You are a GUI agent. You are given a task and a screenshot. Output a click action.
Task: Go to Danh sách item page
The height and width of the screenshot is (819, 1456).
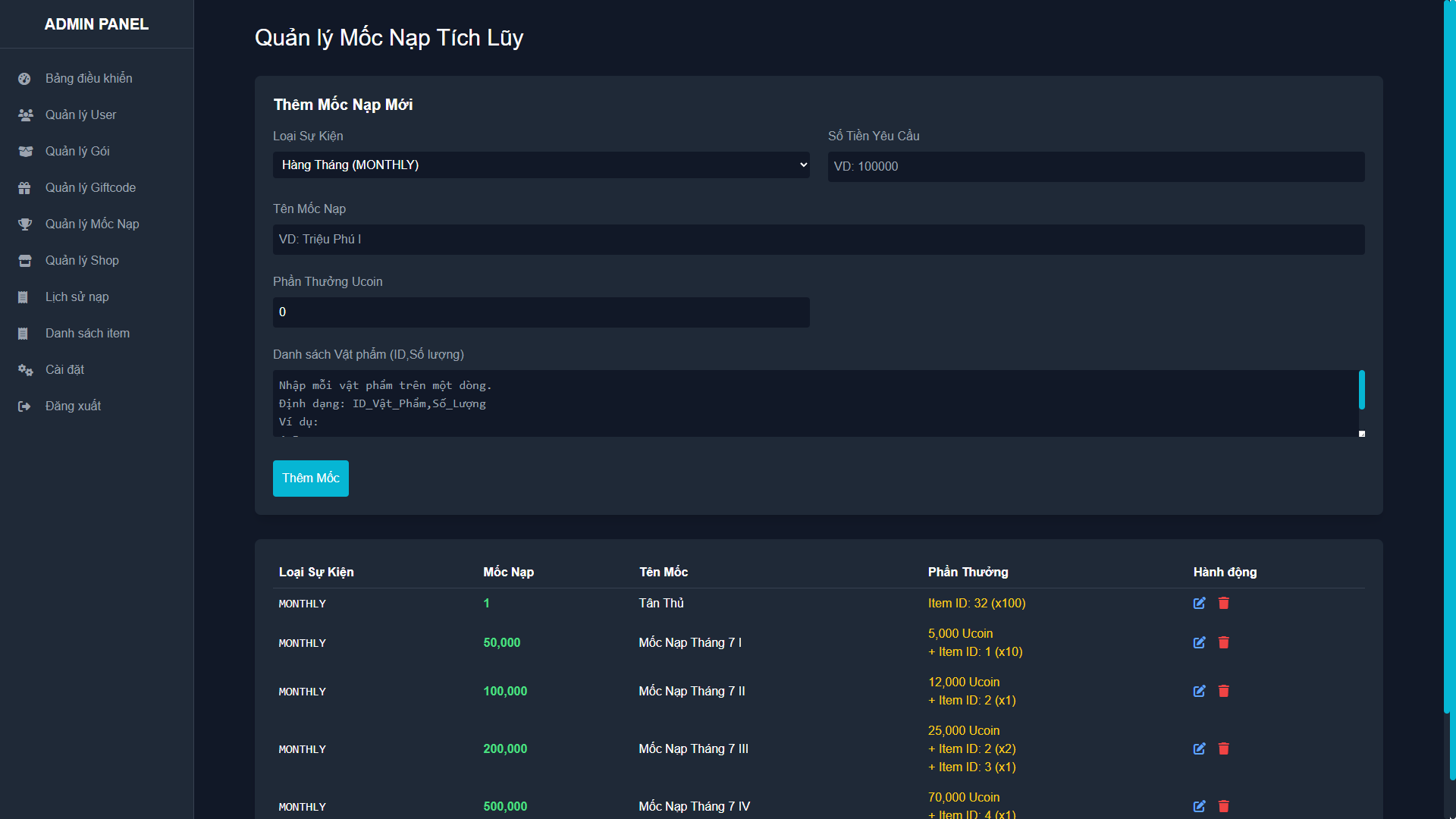click(87, 334)
